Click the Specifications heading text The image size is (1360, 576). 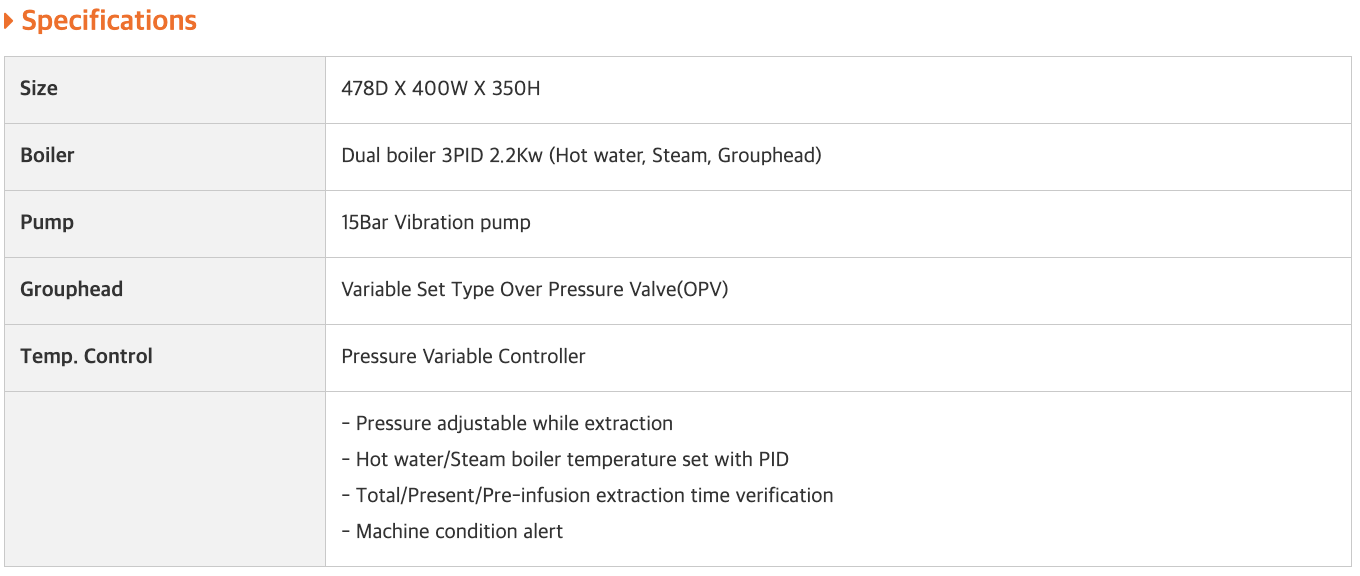(109, 21)
